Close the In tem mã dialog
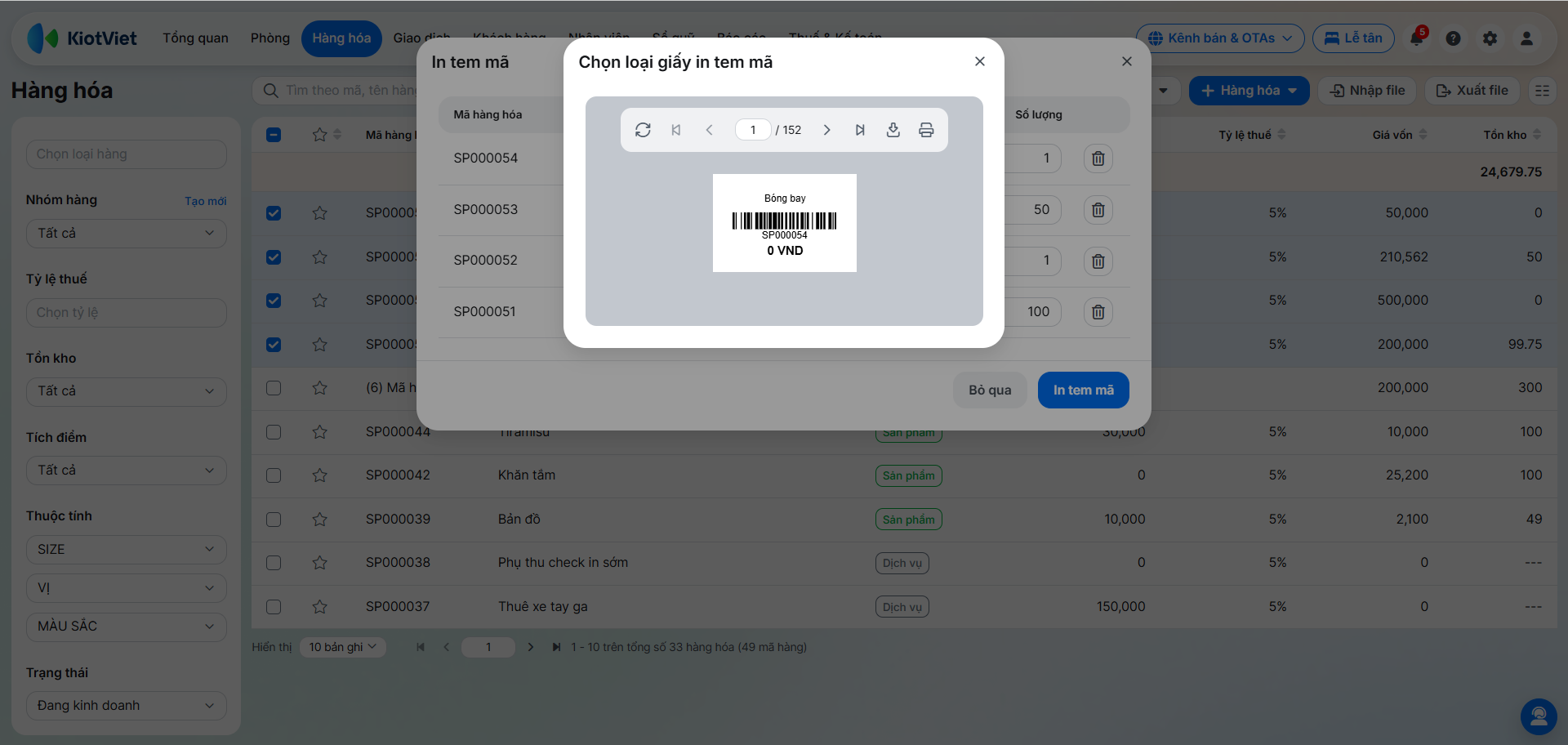The width and height of the screenshot is (1568, 745). 1127,61
